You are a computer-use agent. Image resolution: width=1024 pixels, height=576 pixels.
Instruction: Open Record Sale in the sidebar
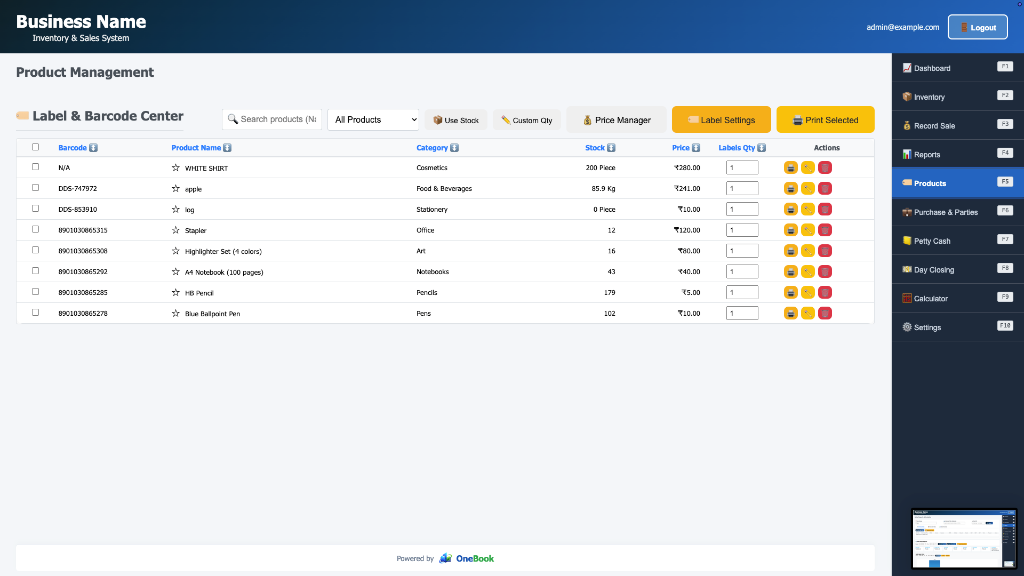coord(957,125)
